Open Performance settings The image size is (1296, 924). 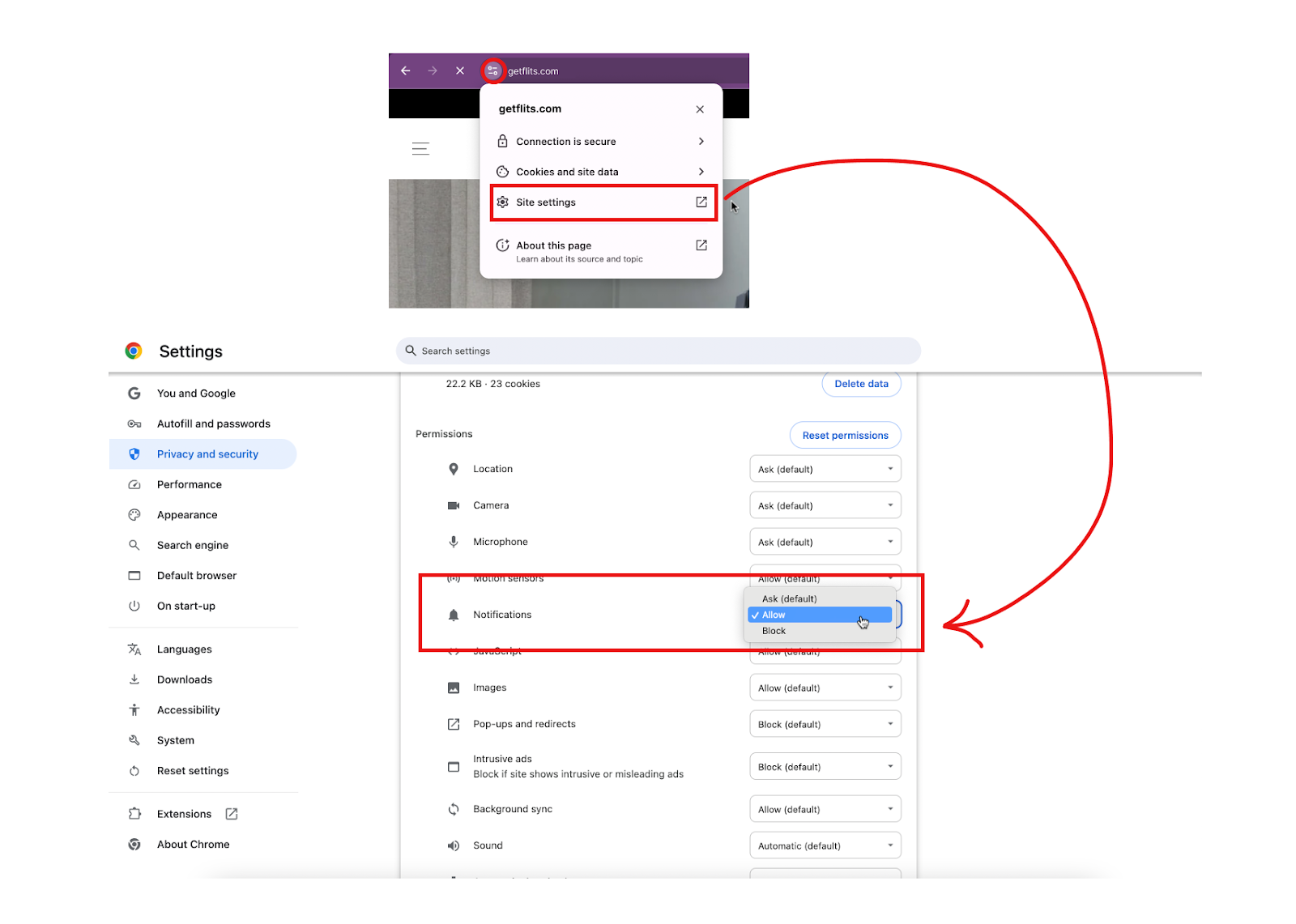tap(202, 484)
